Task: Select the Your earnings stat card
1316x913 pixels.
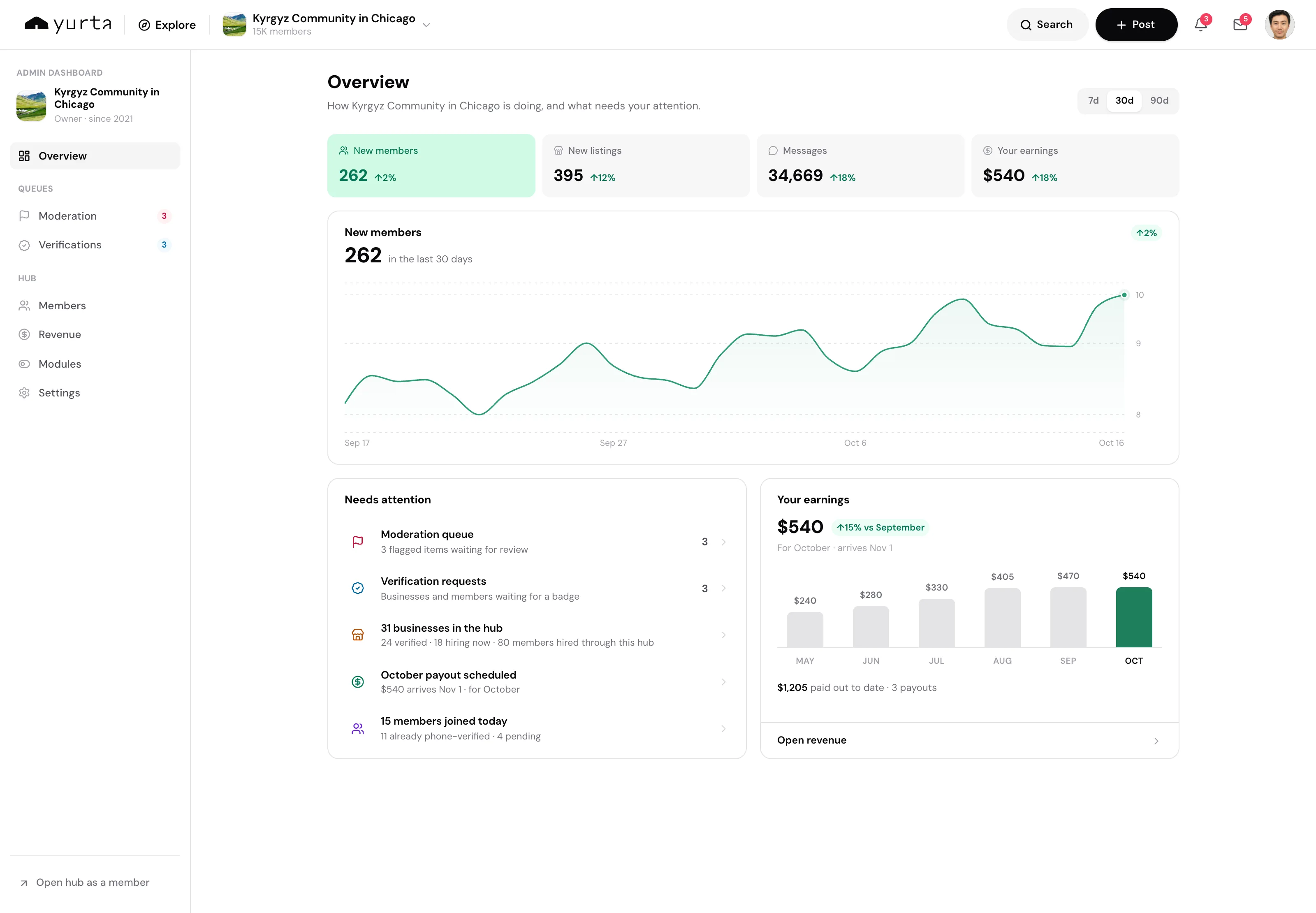Action: pyautogui.click(x=1075, y=166)
